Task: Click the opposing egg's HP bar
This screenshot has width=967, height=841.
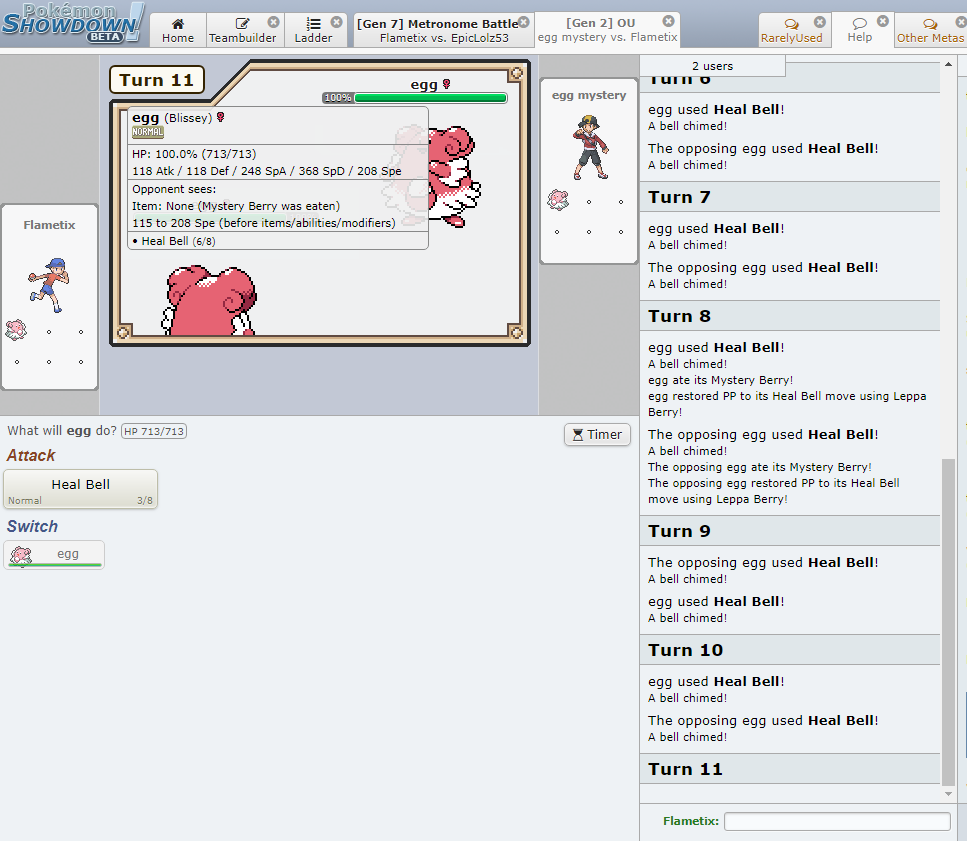Action: click(430, 98)
